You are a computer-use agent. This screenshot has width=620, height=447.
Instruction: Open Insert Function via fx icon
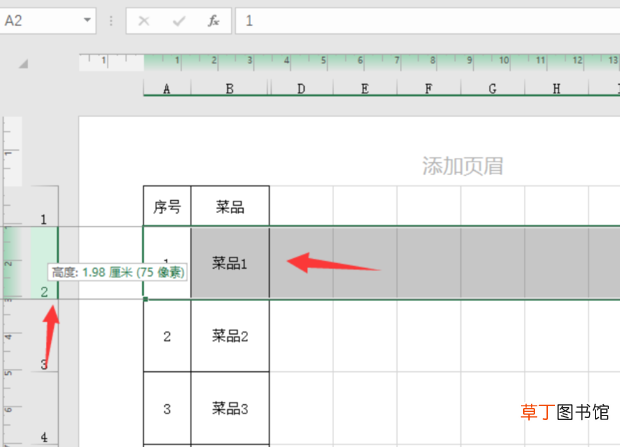(x=214, y=21)
